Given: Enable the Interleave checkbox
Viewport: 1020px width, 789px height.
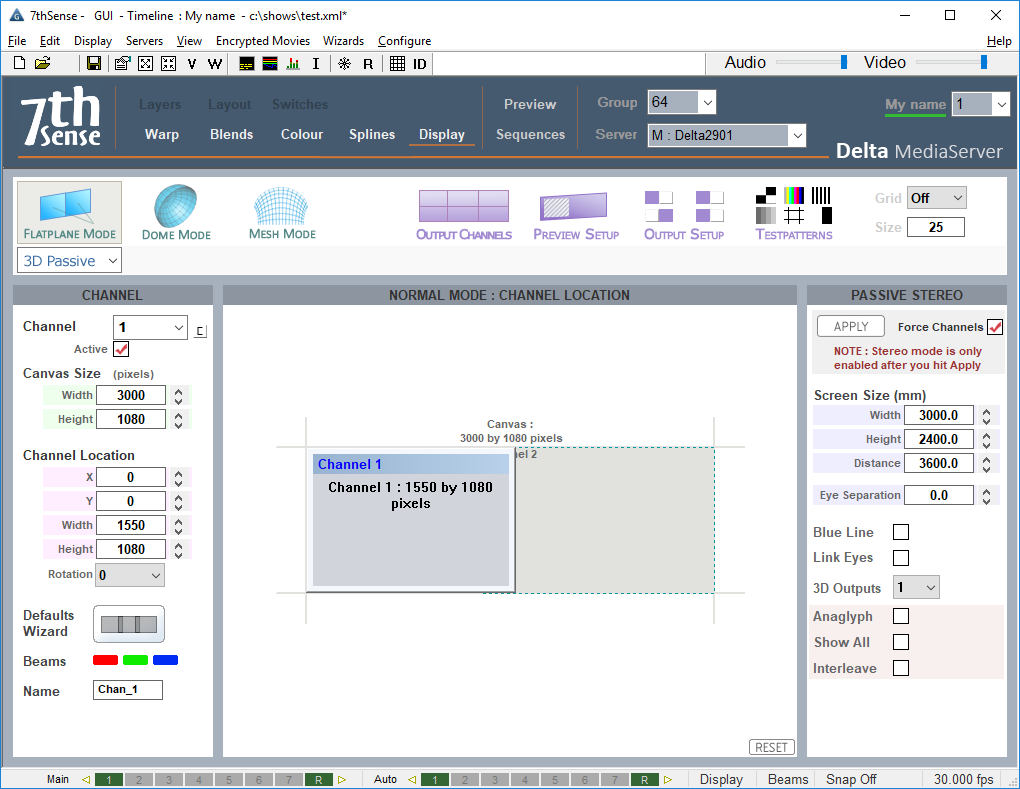Looking at the screenshot, I should click(x=901, y=668).
